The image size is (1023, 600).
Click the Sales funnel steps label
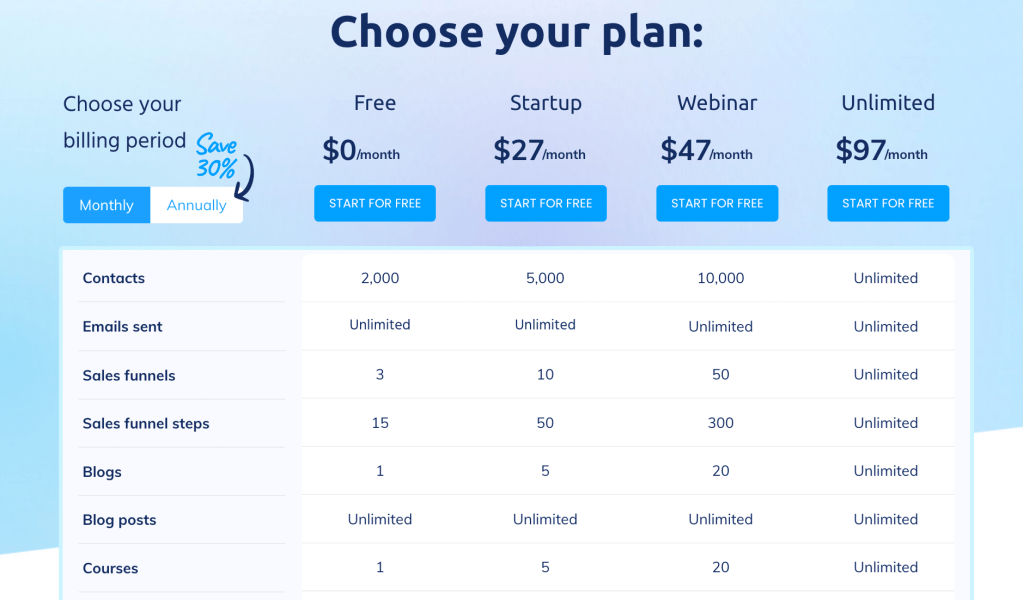point(146,424)
